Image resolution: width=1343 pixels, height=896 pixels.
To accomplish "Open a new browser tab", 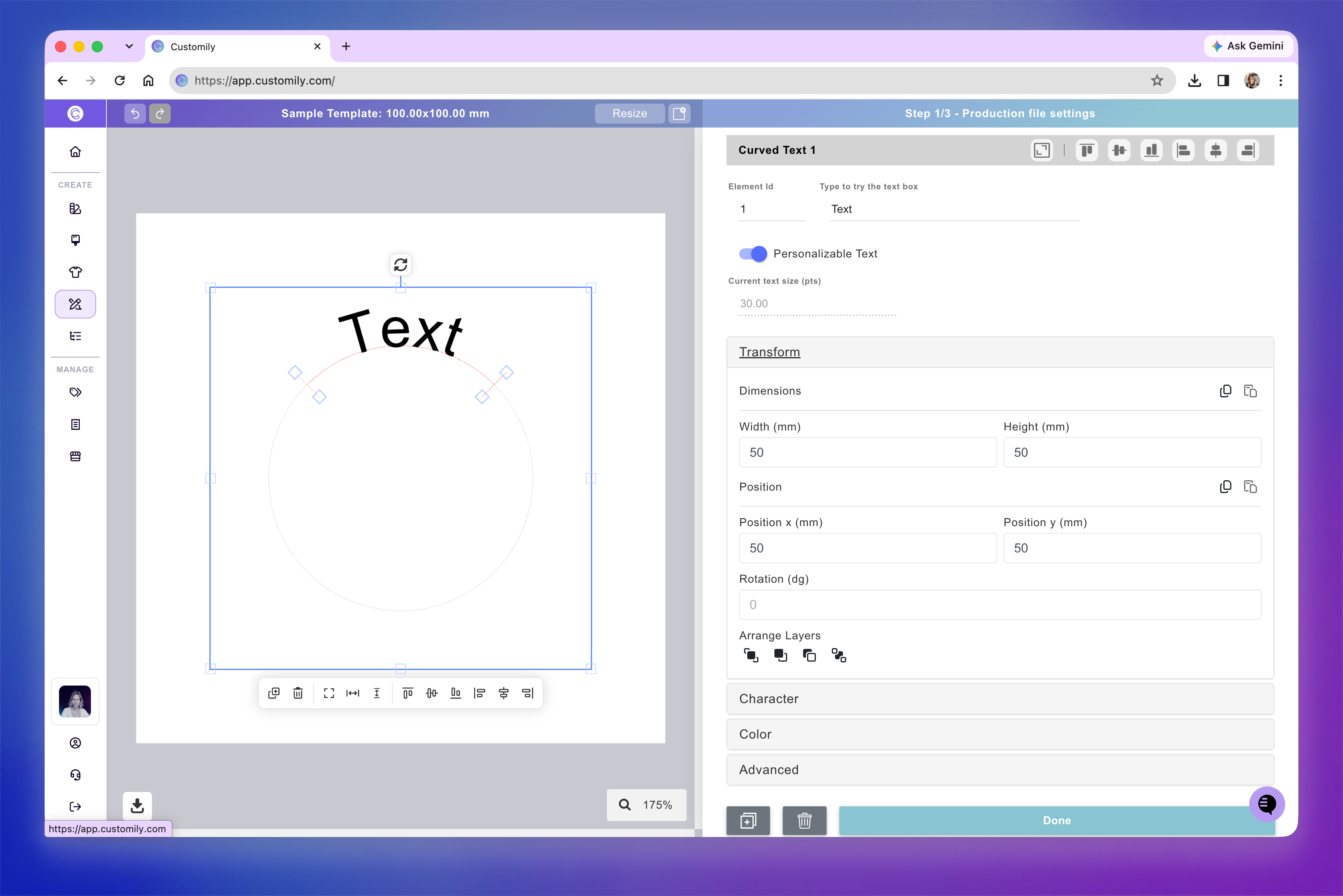I will (x=346, y=46).
